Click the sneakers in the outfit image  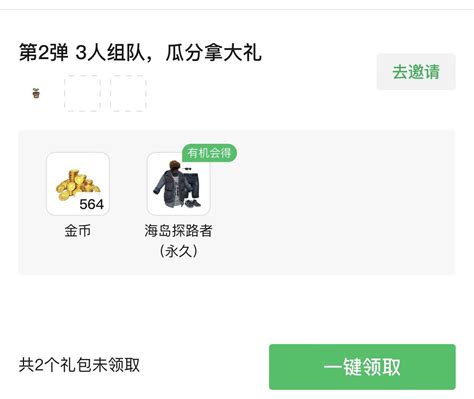pyautogui.click(x=193, y=203)
